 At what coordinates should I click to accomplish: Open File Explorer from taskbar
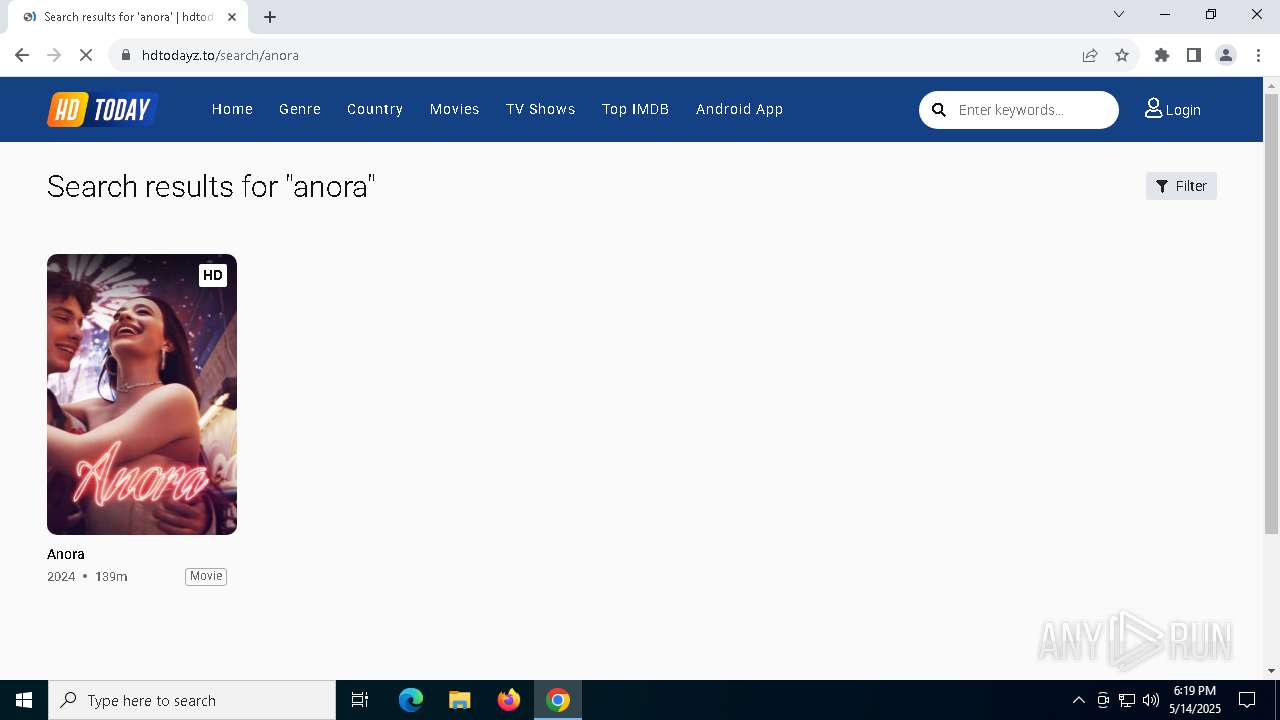459,700
